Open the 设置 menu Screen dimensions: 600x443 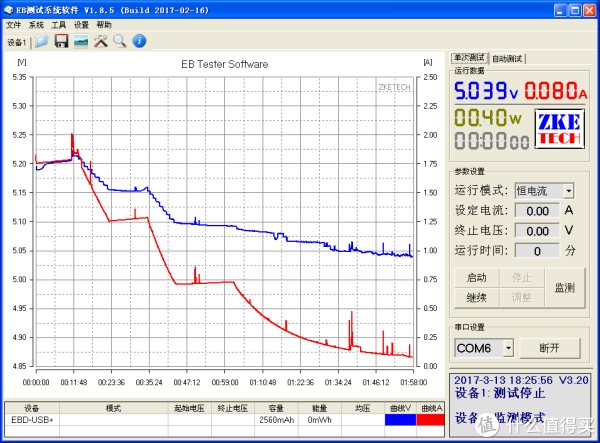(81, 25)
